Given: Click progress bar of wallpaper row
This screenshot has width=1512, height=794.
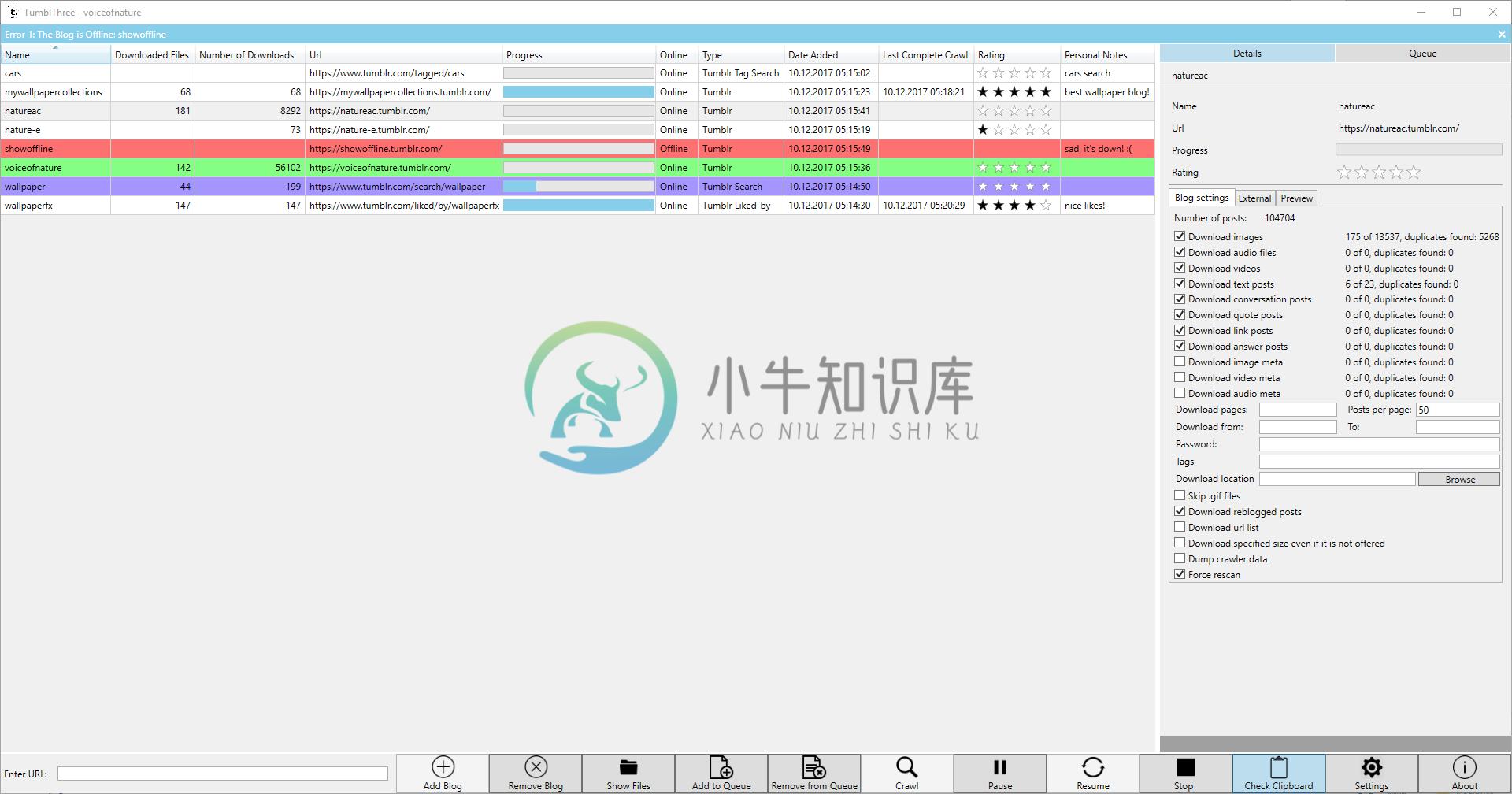Looking at the screenshot, I should click(x=579, y=187).
